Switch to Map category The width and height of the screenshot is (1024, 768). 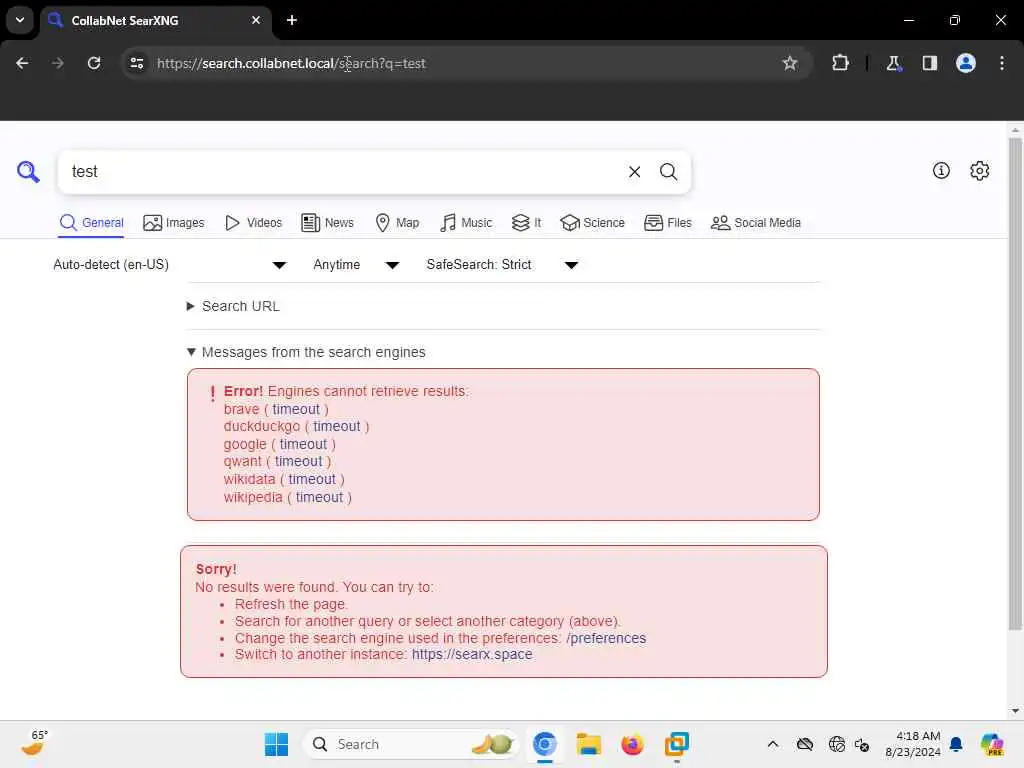[x=397, y=223]
